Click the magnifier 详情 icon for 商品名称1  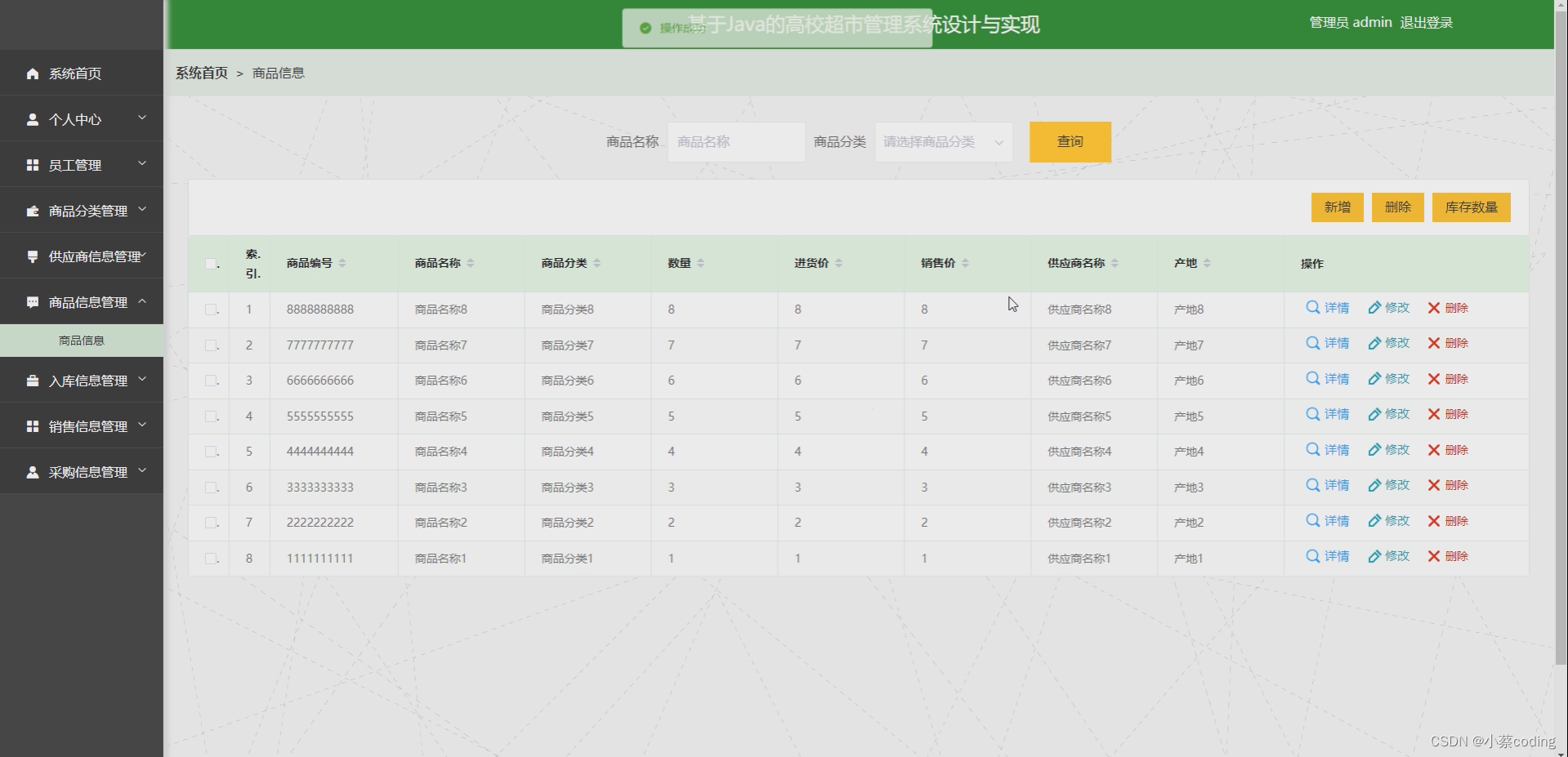point(1312,556)
